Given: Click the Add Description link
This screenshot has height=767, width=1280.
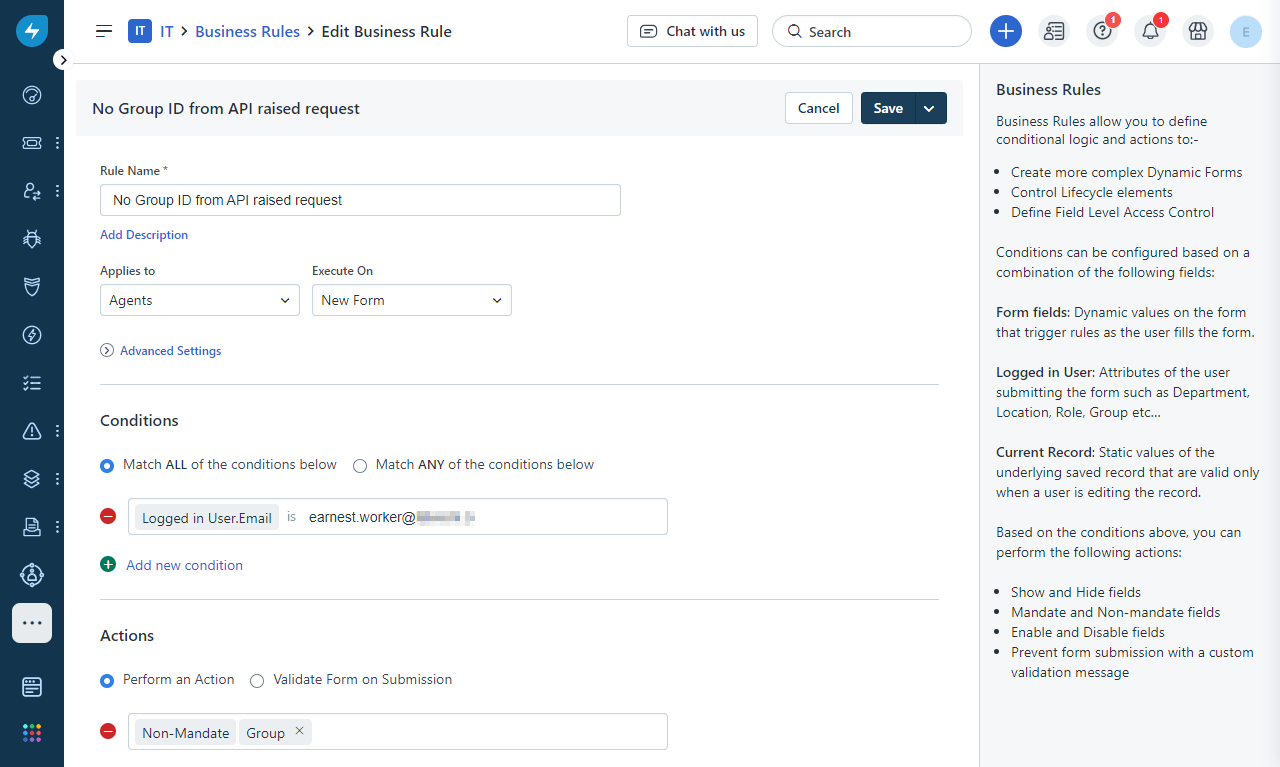Looking at the screenshot, I should point(144,235).
